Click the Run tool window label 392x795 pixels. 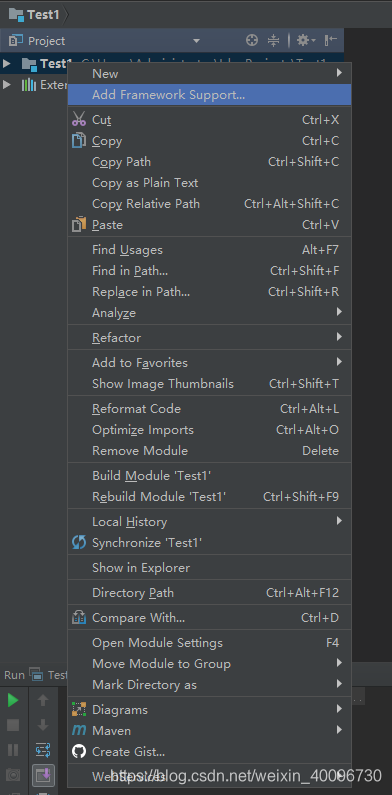click(x=14, y=675)
